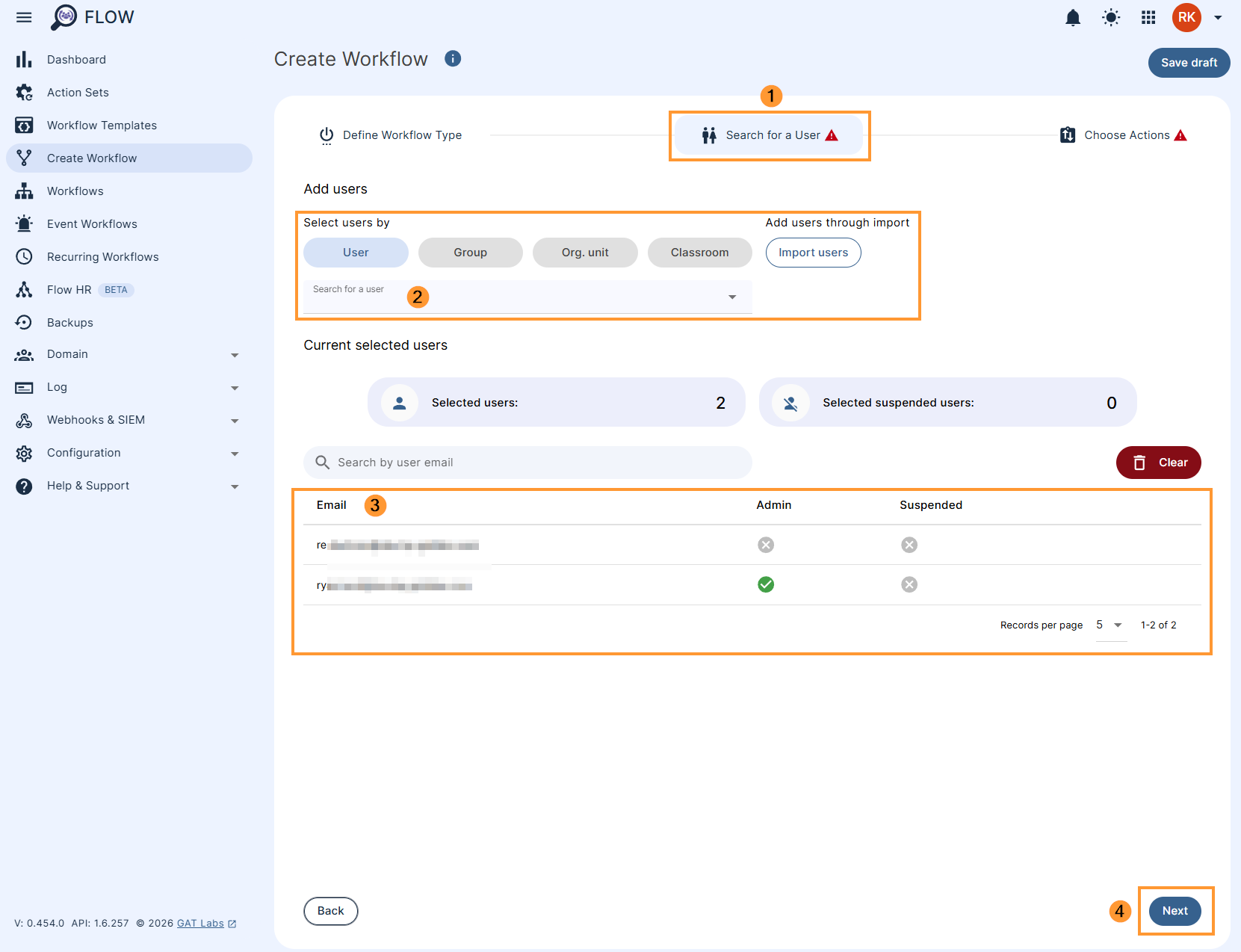Click the grey admin X for re user
The image size is (1241, 952).
766,545
